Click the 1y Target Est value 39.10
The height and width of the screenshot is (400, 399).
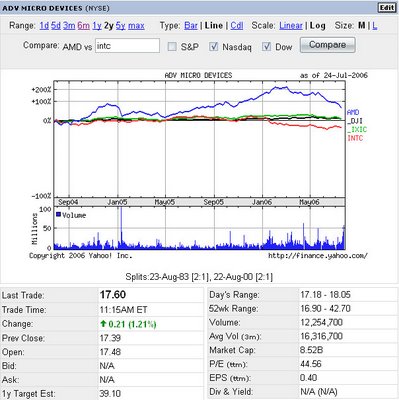(x=110, y=394)
